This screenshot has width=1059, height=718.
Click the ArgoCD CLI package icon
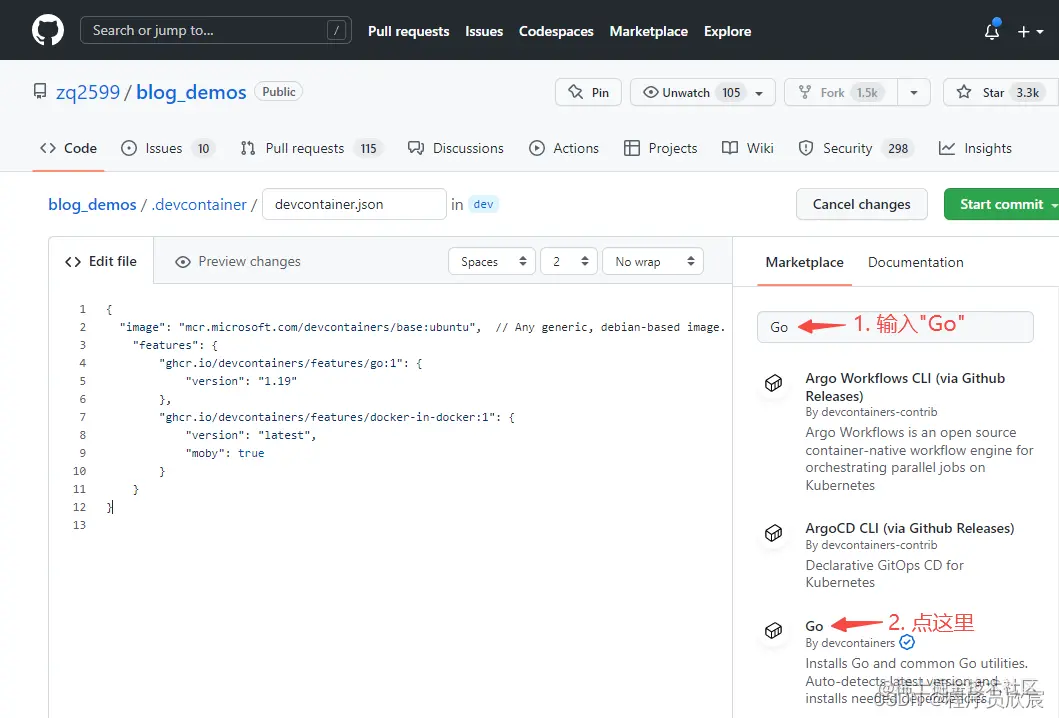click(x=773, y=533)
